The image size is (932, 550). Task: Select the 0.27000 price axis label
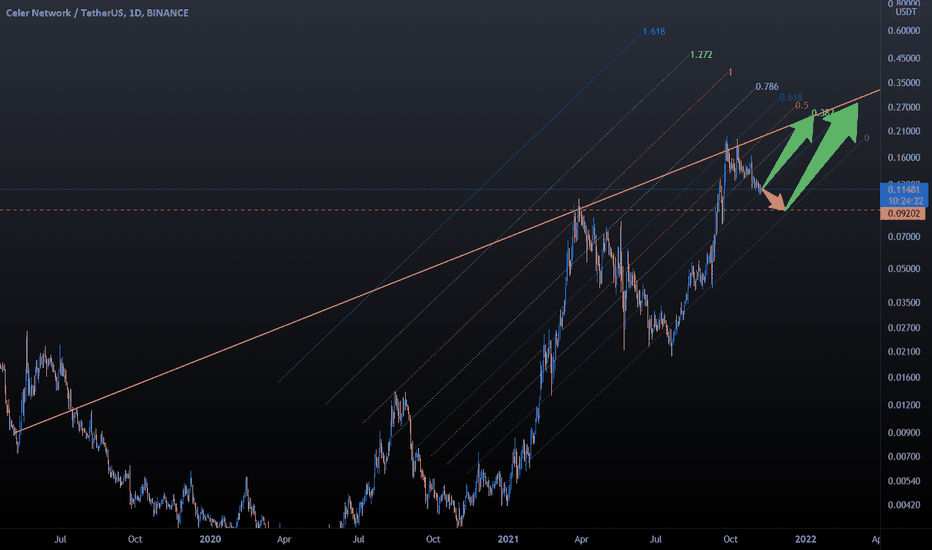pyautogui.click(x=903, y=108)
